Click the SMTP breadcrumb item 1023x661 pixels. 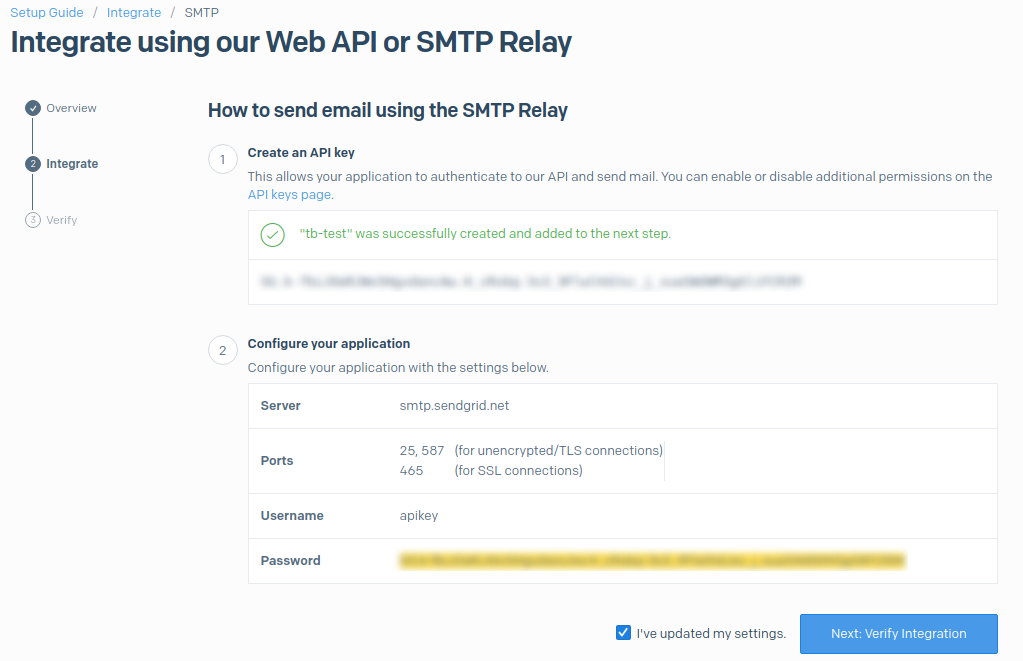[201, 12]
